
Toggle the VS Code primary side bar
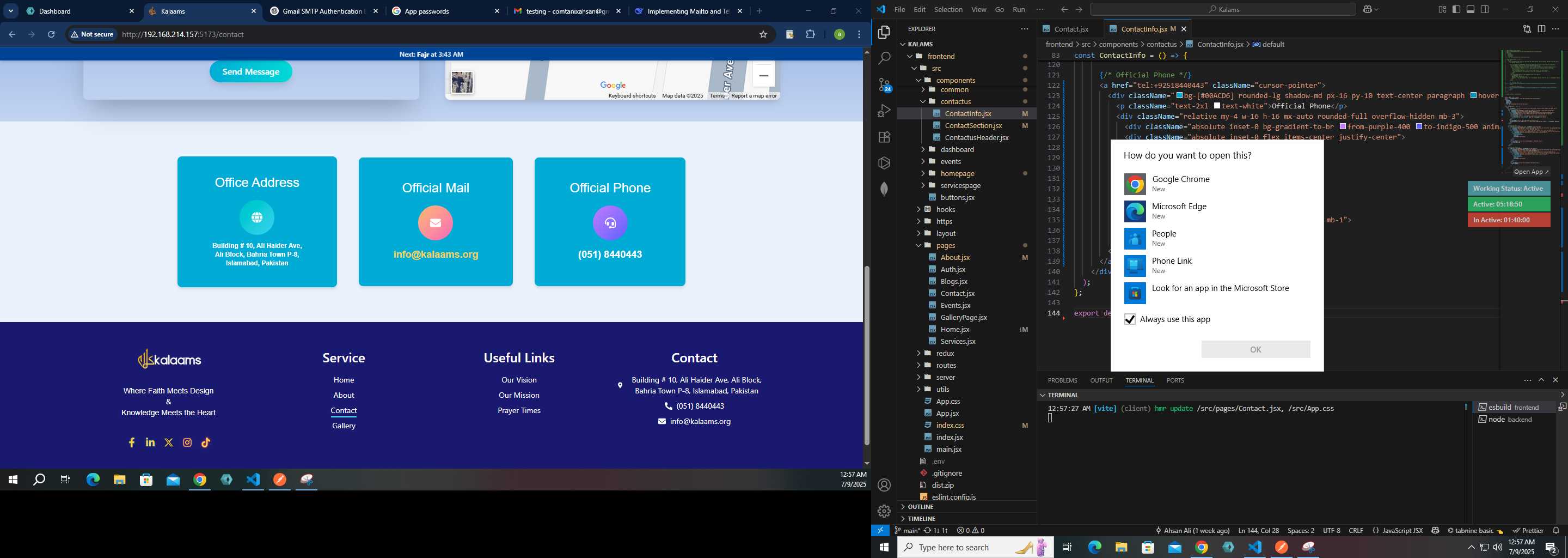[x=1456, y=10]
